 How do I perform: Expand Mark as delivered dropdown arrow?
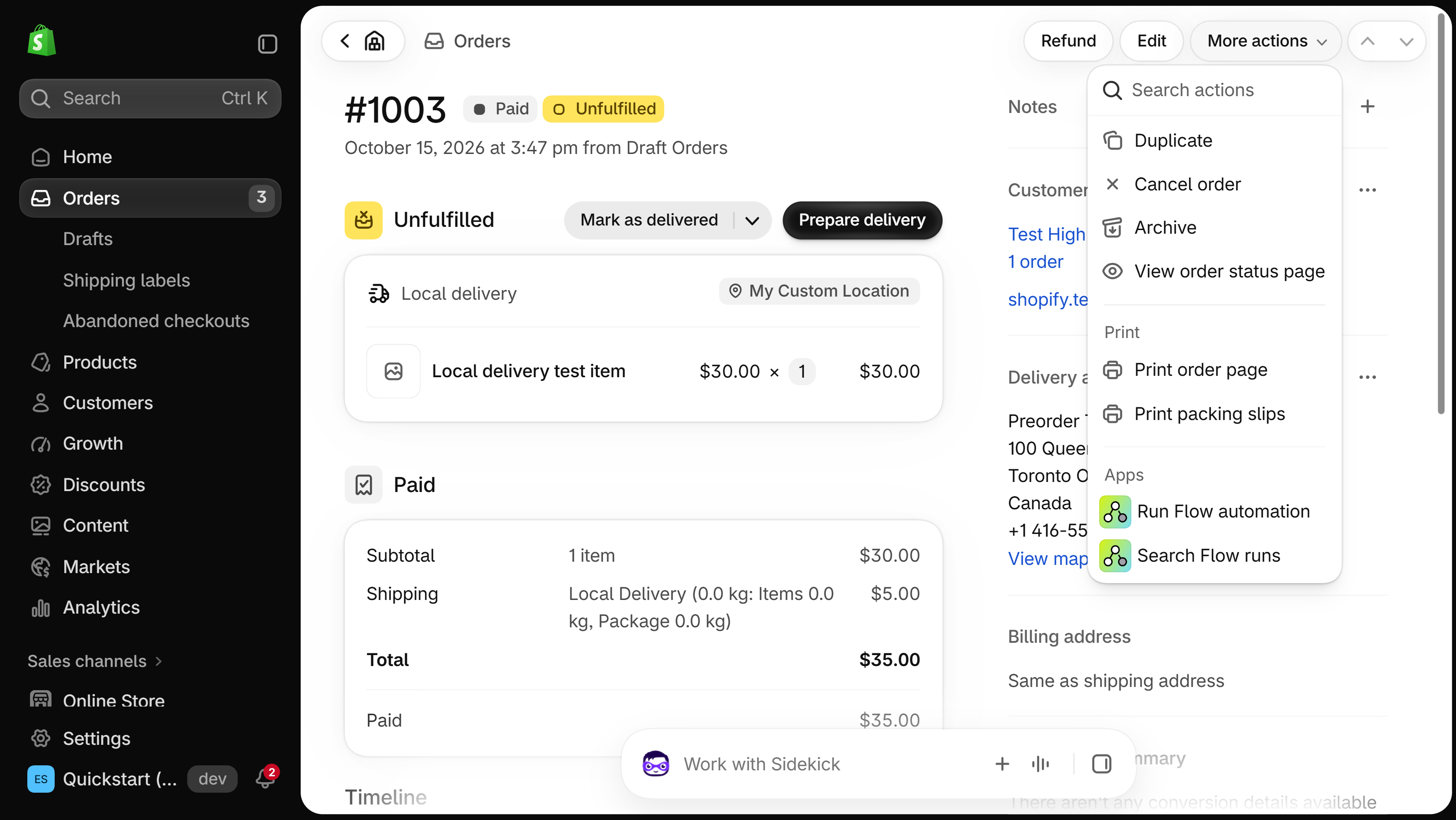752,220
